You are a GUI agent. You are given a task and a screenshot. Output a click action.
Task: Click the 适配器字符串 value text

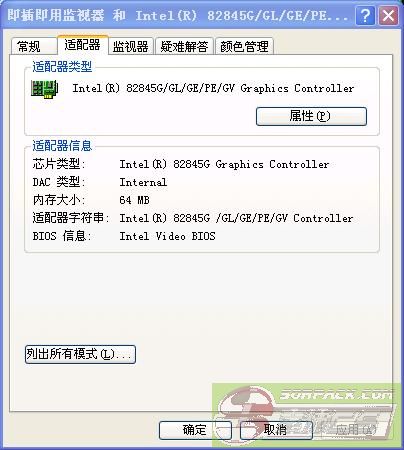pyautogui.click(x=236, y=218)
